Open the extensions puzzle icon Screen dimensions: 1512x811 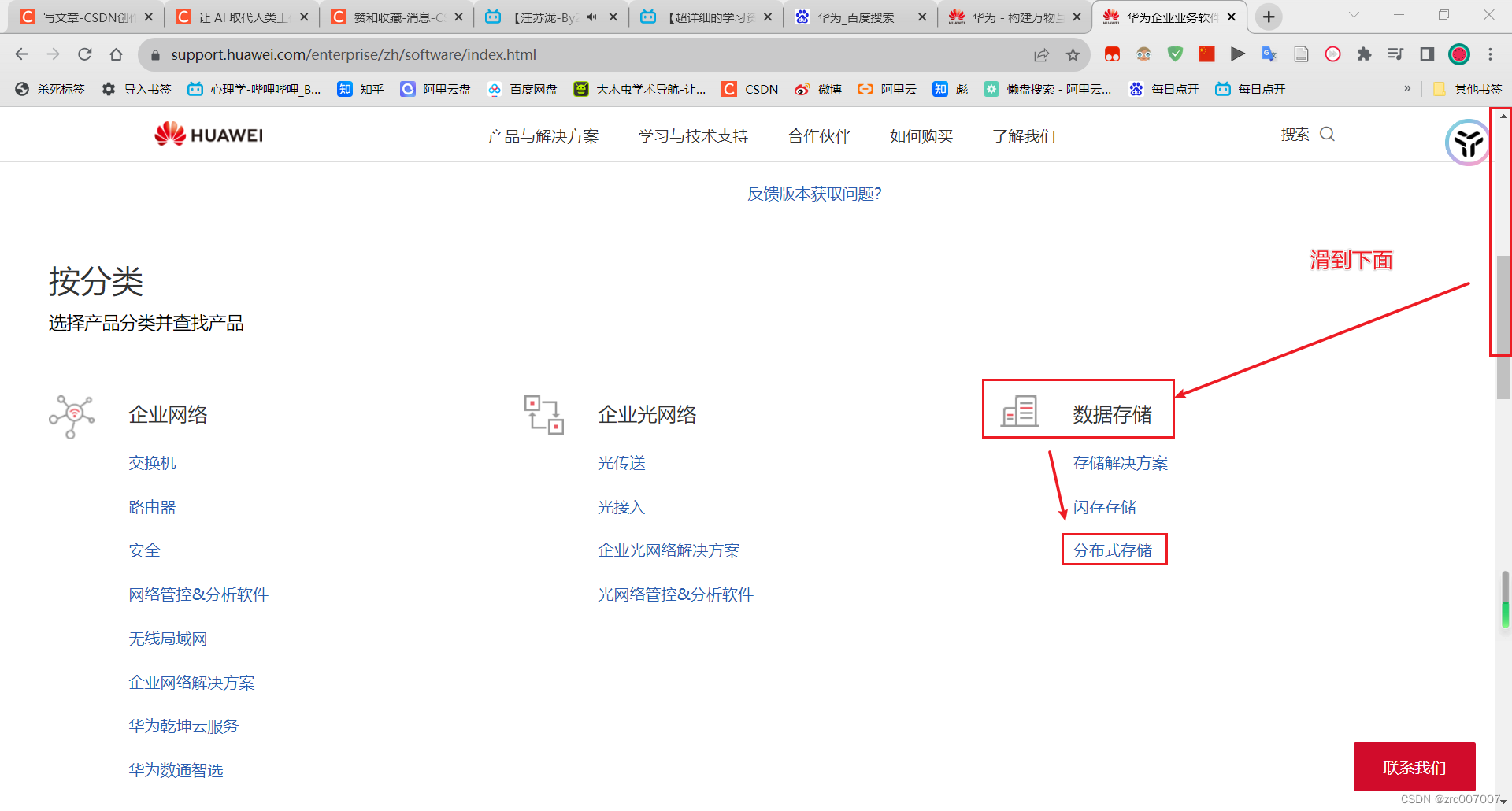[1364, 54]
